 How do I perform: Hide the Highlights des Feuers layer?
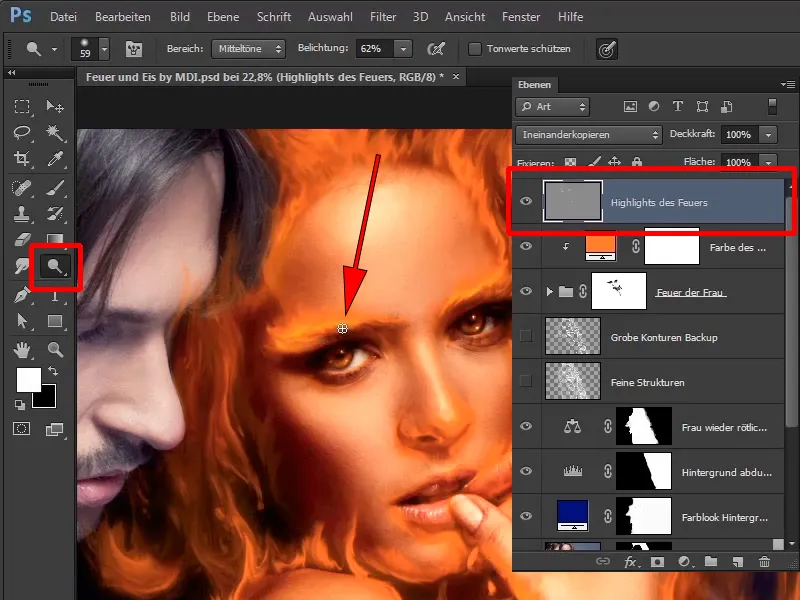pos(526,202)
